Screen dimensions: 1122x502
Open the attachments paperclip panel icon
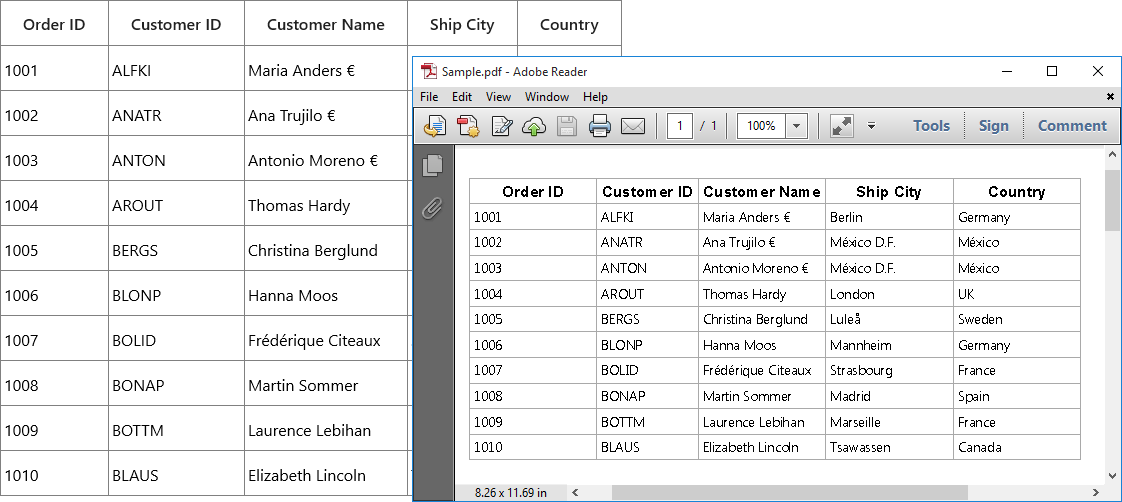(431, 208)
